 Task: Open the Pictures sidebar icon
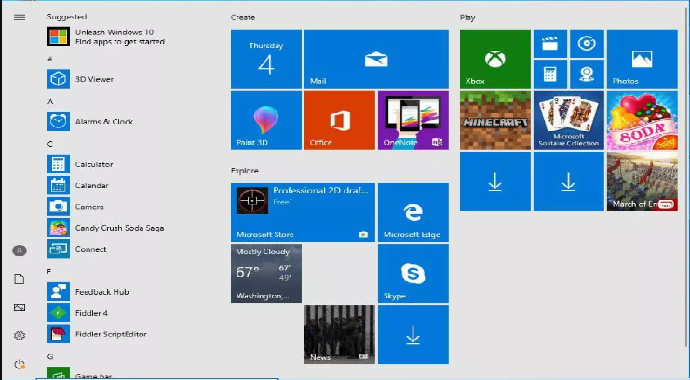[19, 307]
